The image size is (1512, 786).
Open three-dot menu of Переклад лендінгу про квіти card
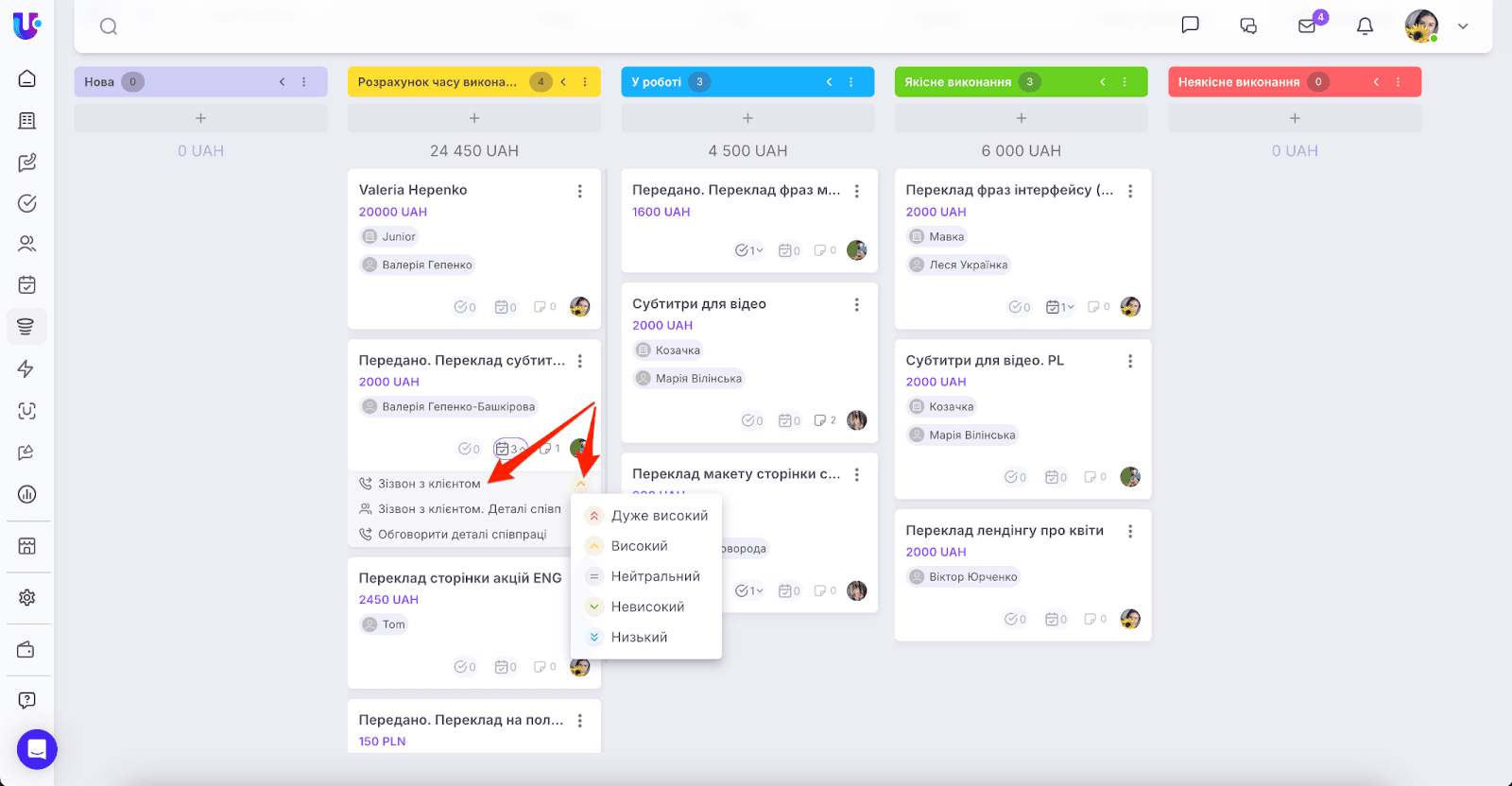point(1130,531)
